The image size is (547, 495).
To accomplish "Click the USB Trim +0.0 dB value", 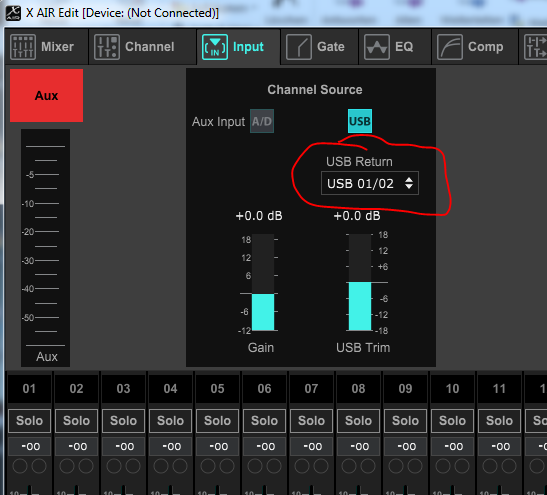I will tap(357, 216).
